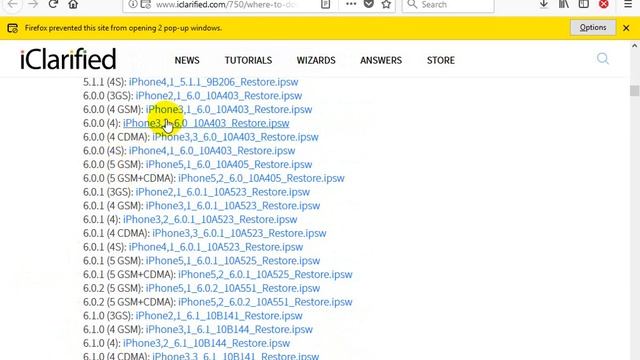Save page to Pocket
Screen dimensions: 640x360
click(x=369, y=4)
